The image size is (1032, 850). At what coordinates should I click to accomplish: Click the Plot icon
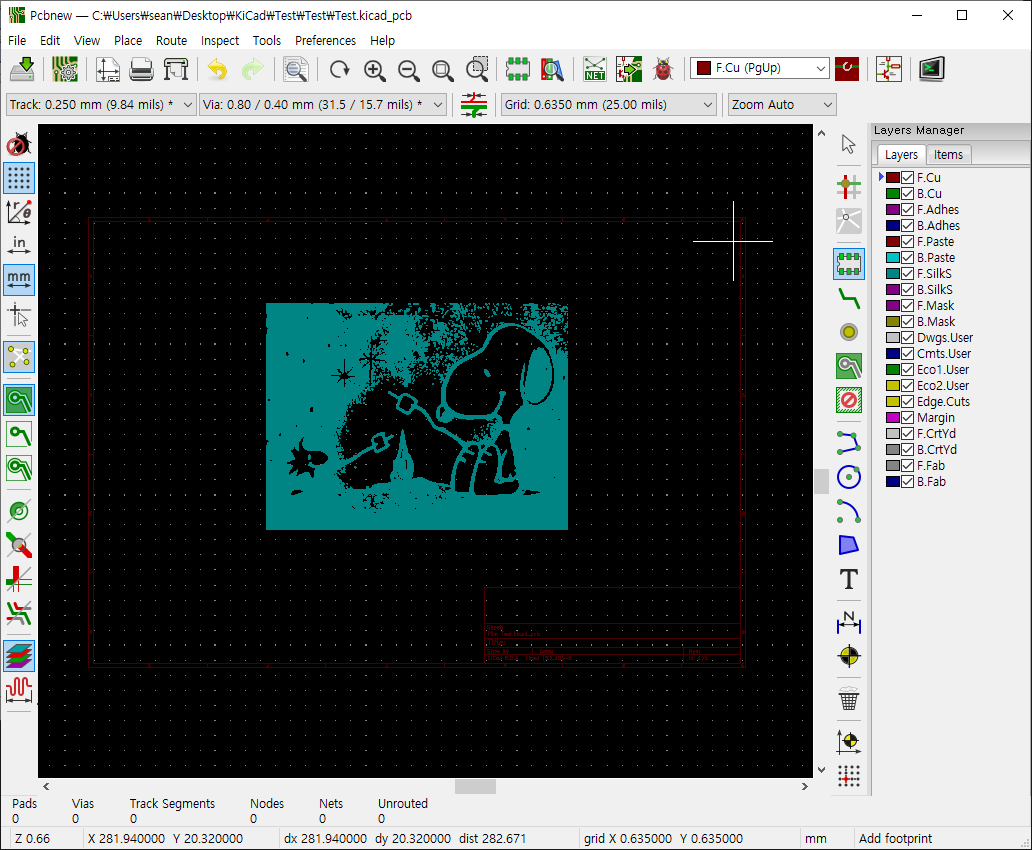(176, 68)
